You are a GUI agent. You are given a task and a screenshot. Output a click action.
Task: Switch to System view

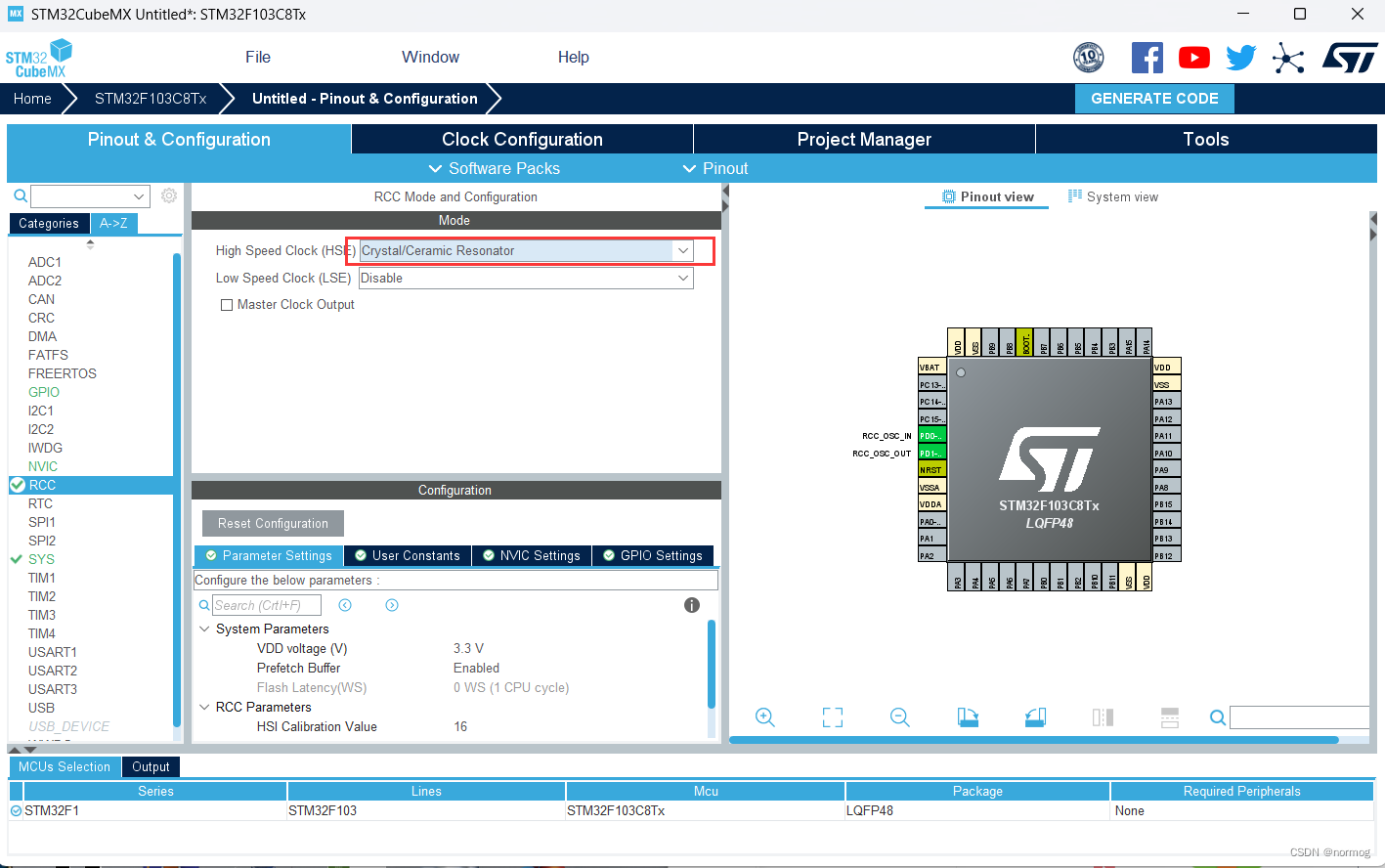coord(1113,196)
